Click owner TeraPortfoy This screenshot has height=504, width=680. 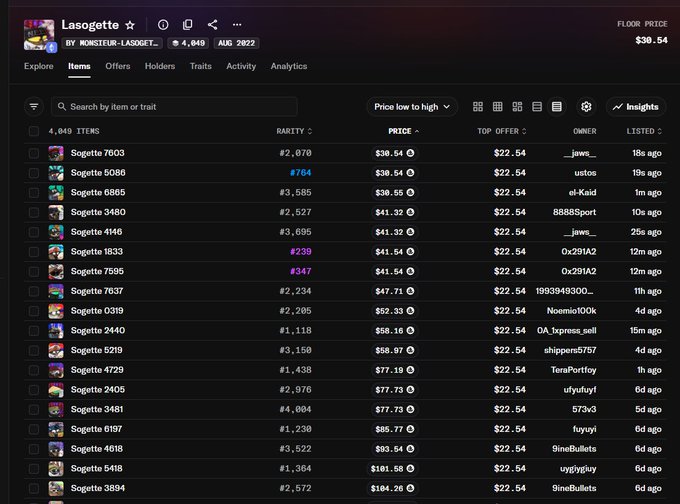[x=573, y=370]
